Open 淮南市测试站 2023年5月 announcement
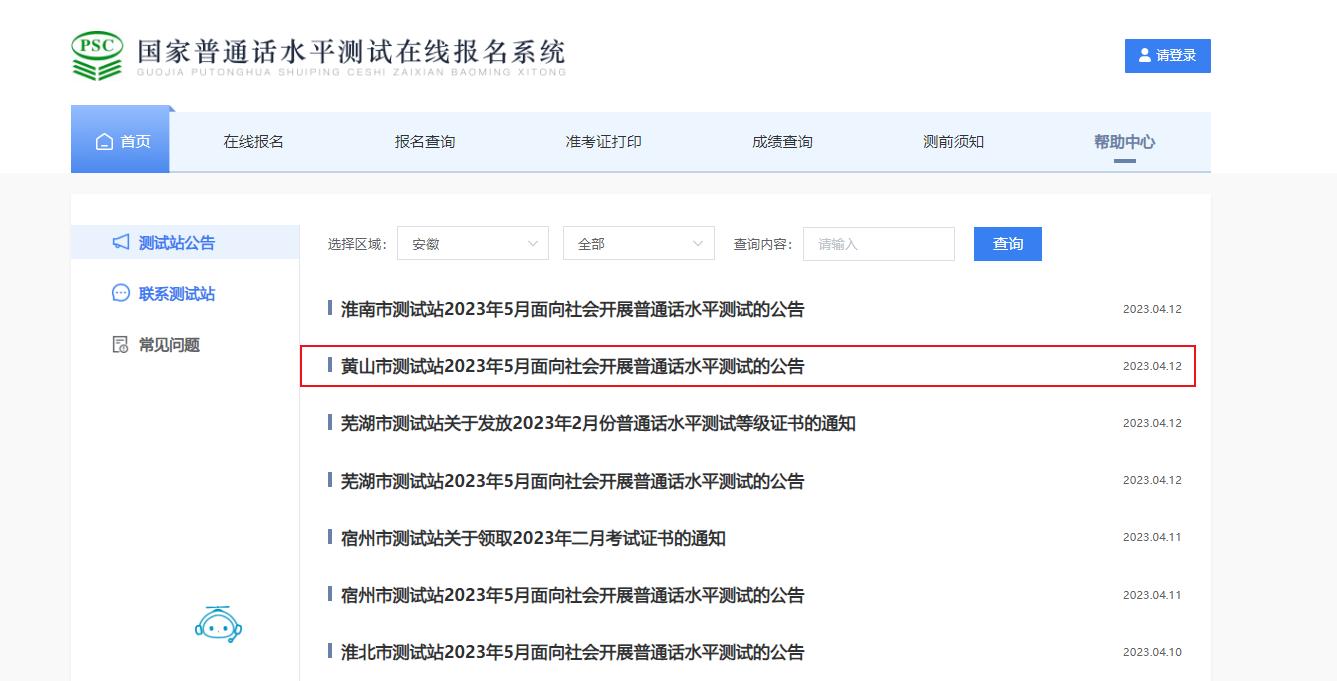The height and width of the screenshot is (681, 1337). tap(572, 310)
